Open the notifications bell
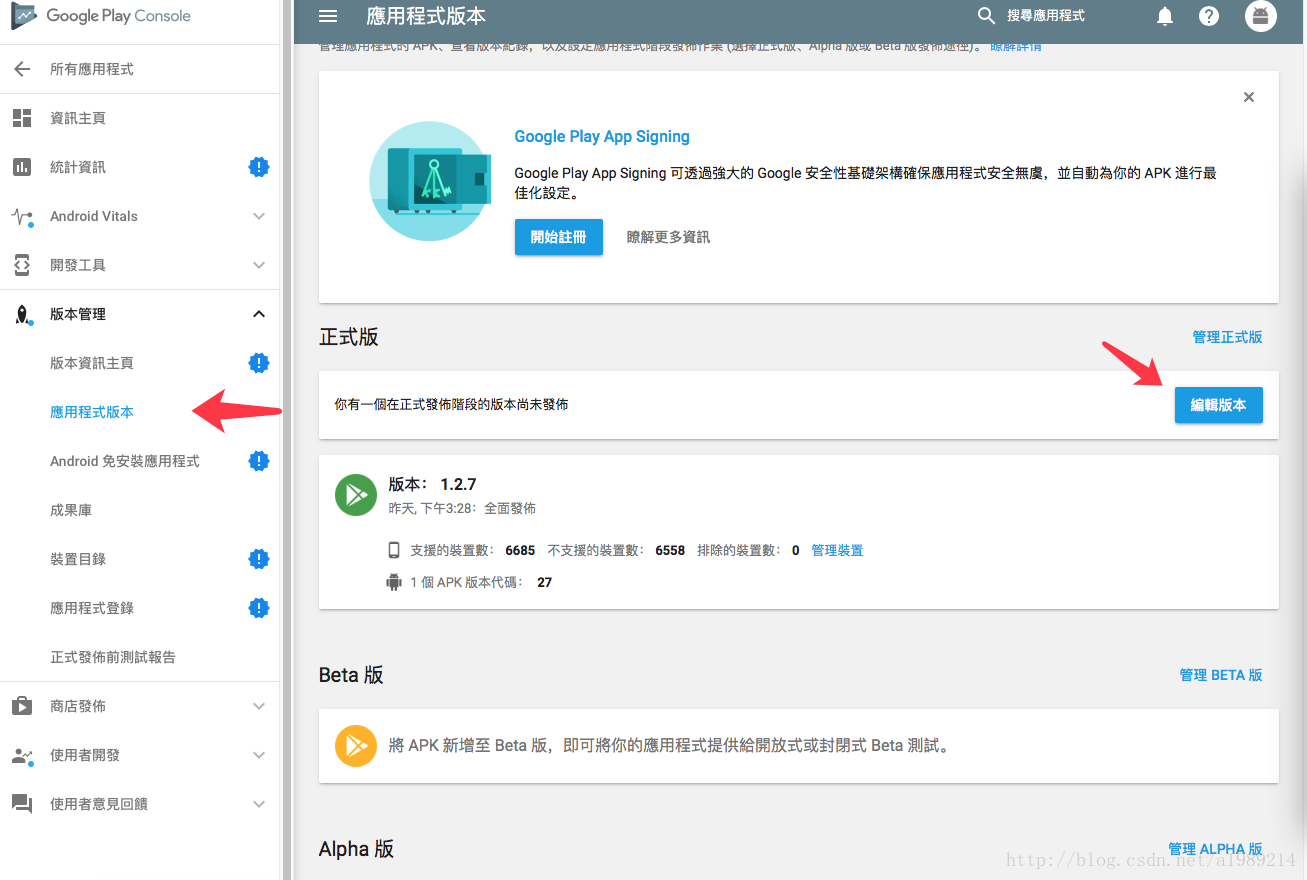 [x=1164, y=15]
